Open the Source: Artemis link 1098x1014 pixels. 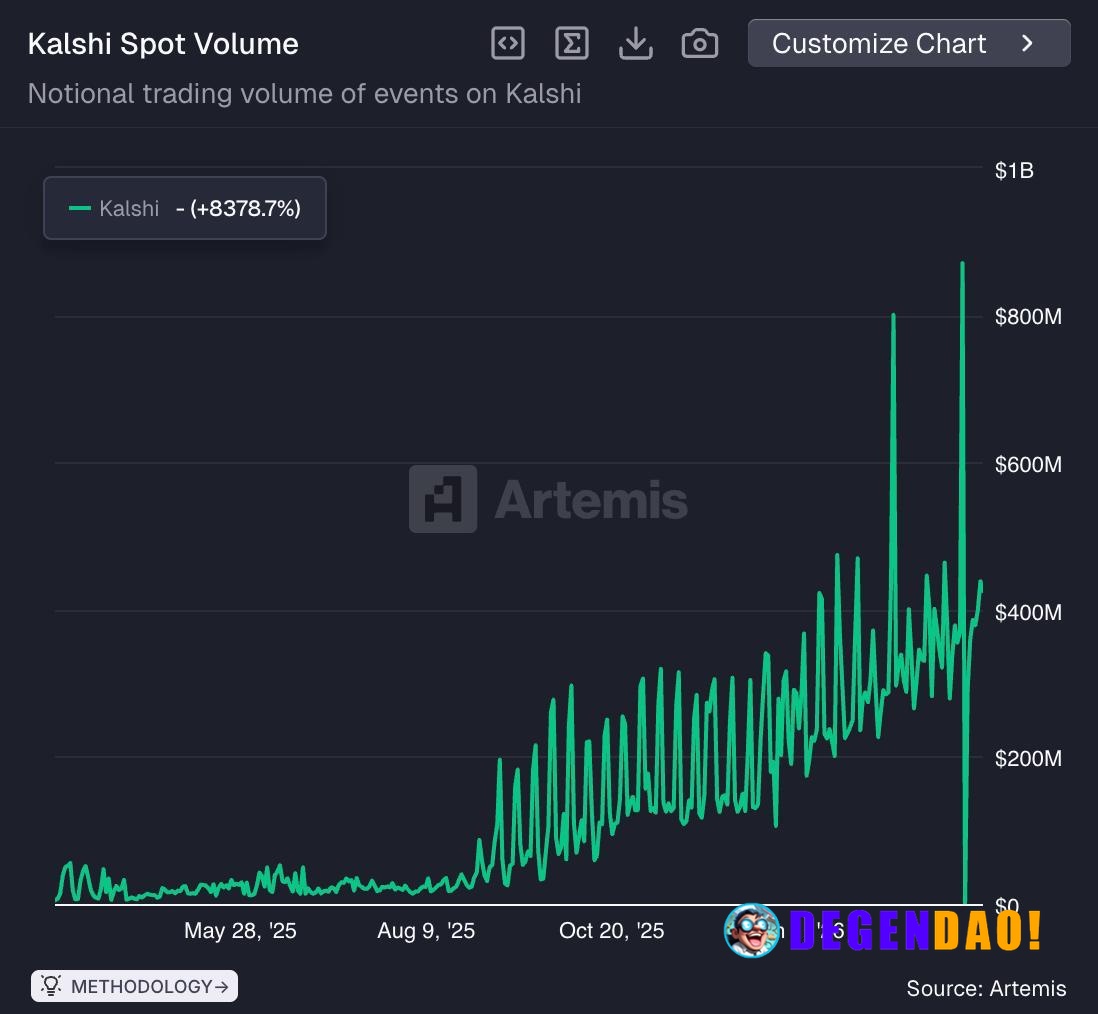click(986, 988)
